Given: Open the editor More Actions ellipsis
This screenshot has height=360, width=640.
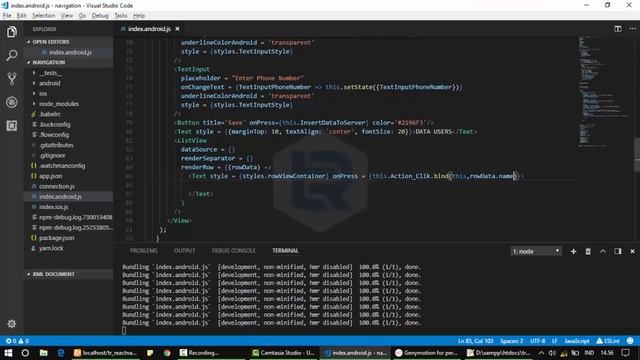Looking at the screenshot, I should click(x=632, y=29).
